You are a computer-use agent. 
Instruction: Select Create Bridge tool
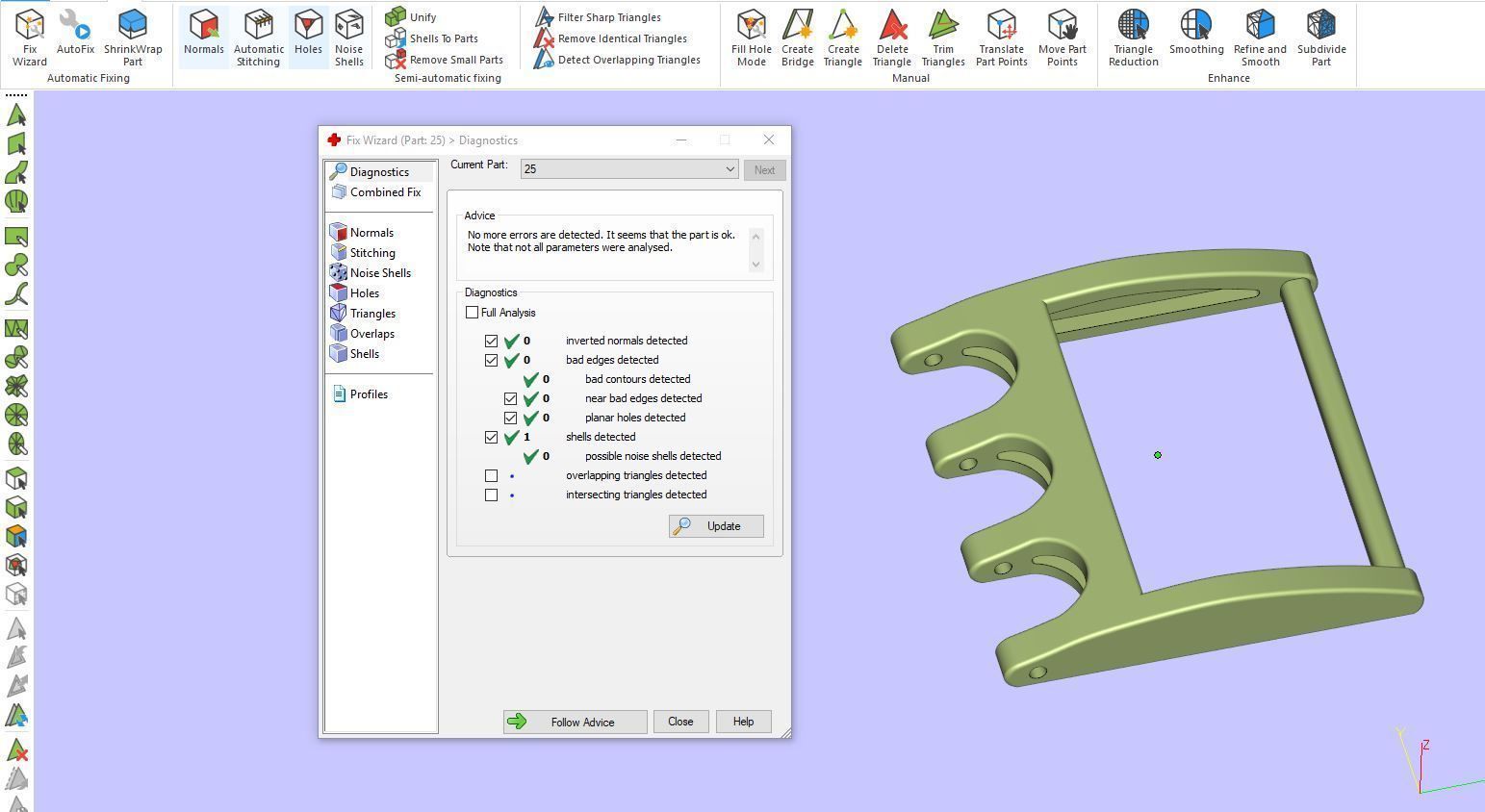pos(797,38)
